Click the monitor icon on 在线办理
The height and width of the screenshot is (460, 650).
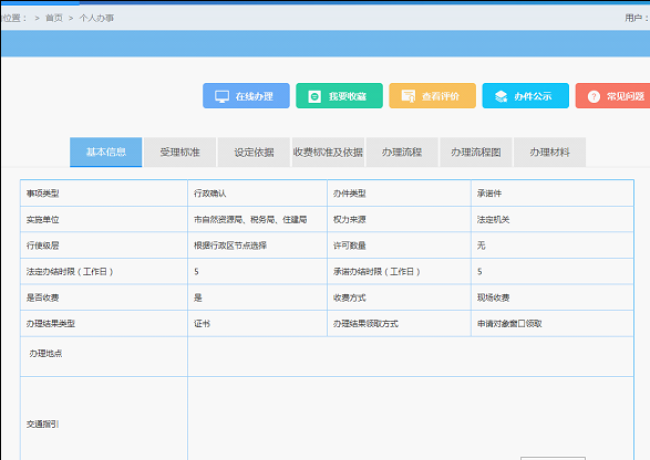coord(222,97)
